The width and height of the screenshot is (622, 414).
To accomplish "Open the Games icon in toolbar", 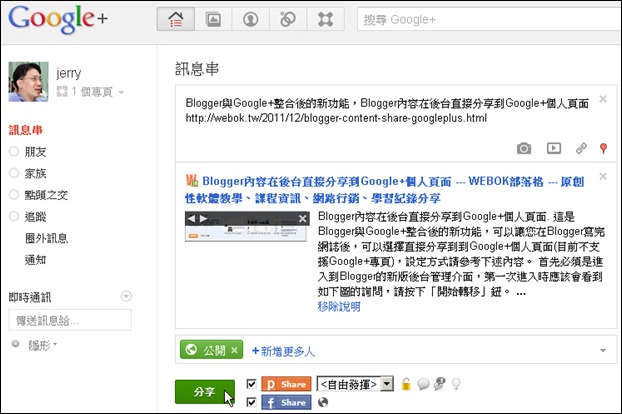I will pyautogui.click(x=325, y=19).
